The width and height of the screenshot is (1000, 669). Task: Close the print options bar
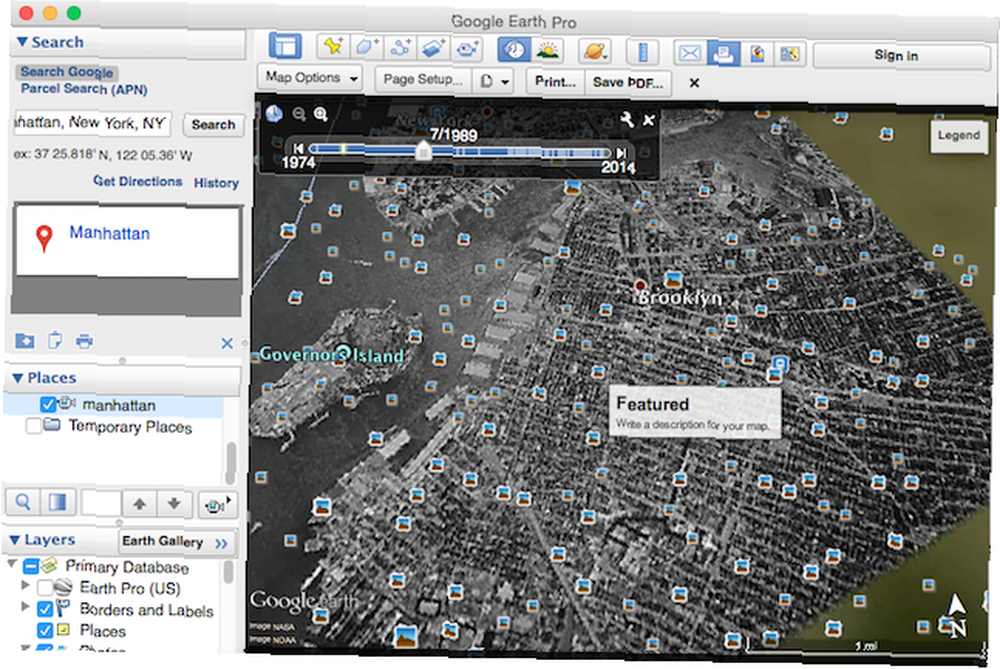point(695,83)
